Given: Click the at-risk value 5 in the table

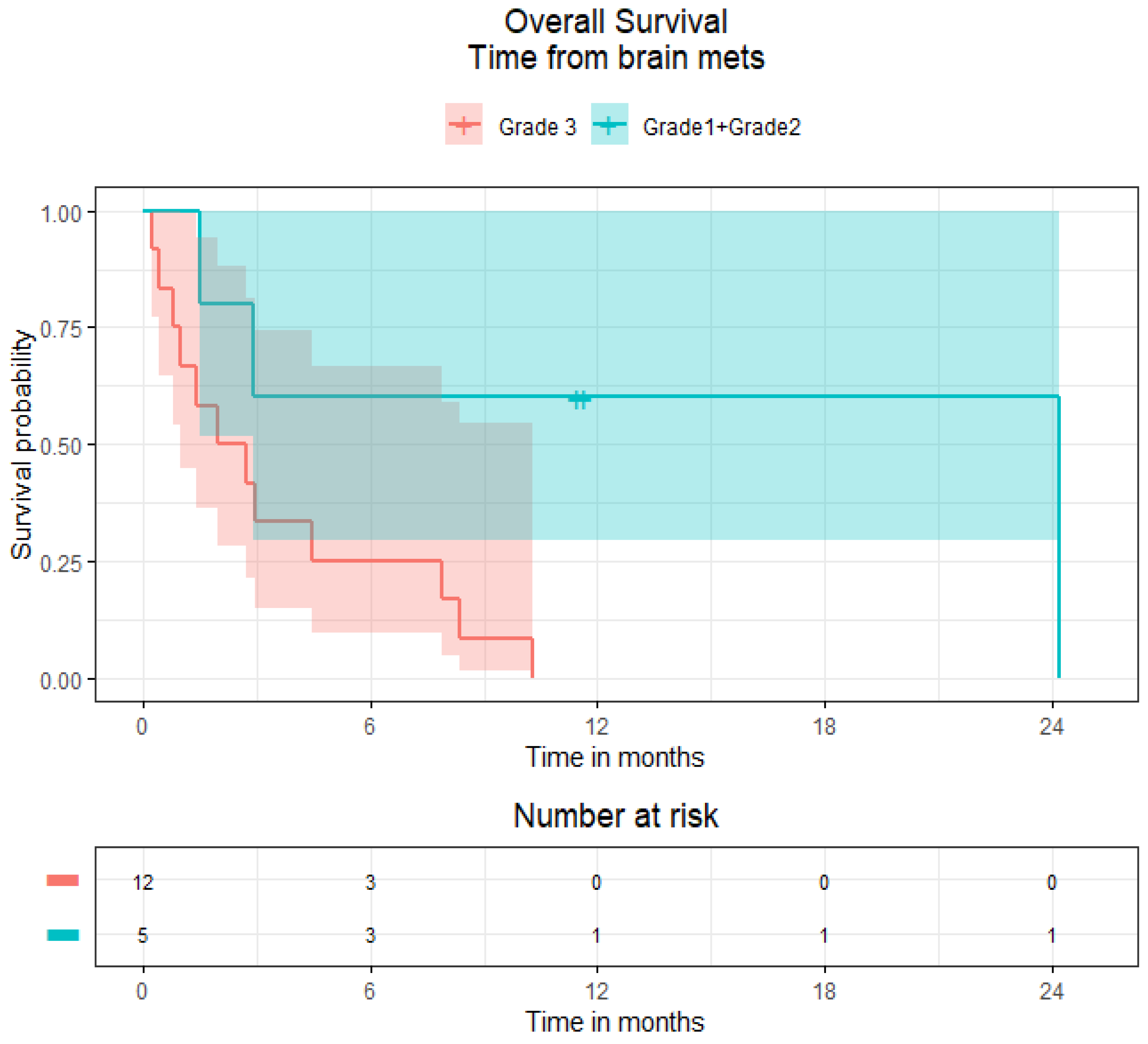Looking at the screenshot, I should click(x=143, y=935).
